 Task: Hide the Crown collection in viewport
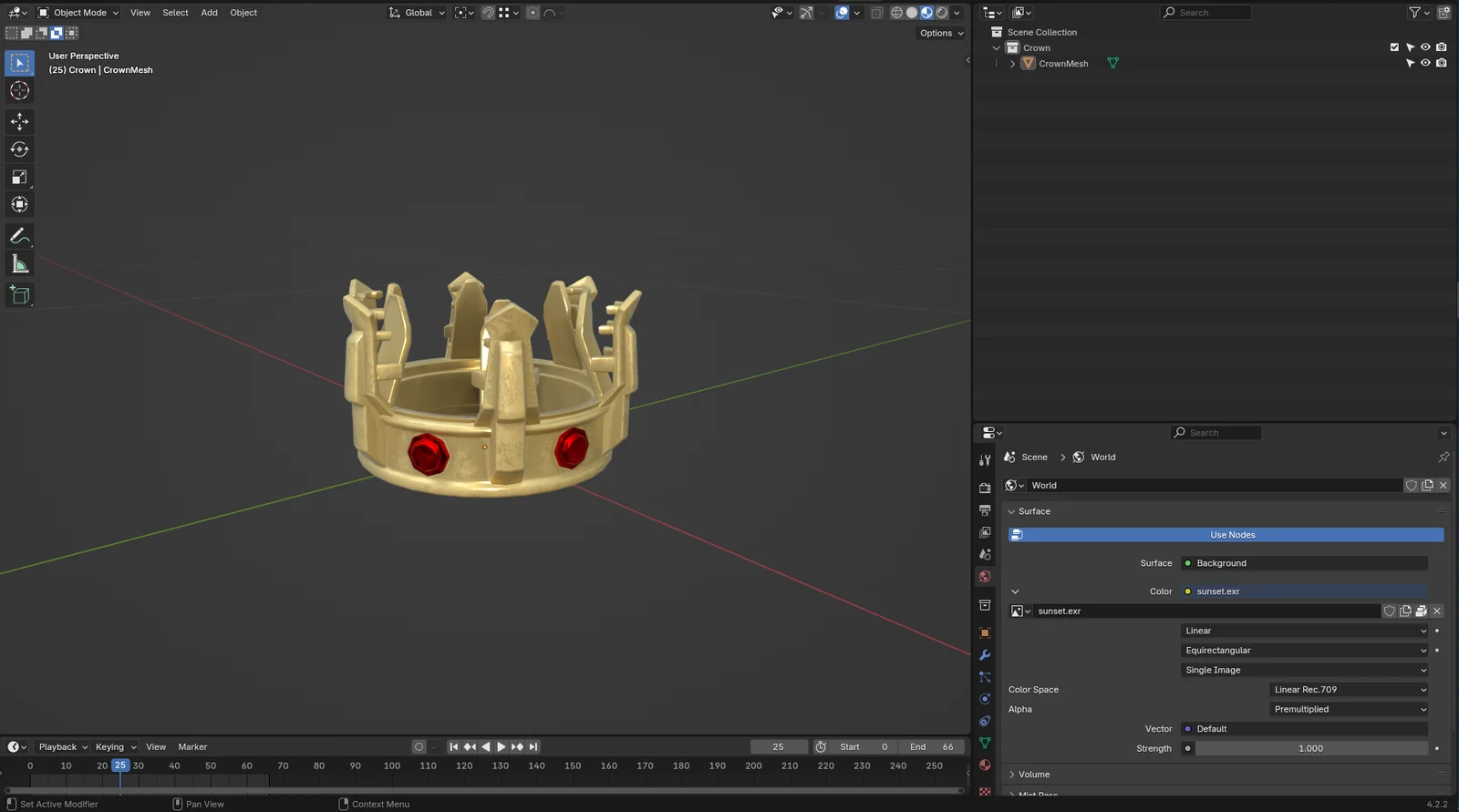point(1425,47)
